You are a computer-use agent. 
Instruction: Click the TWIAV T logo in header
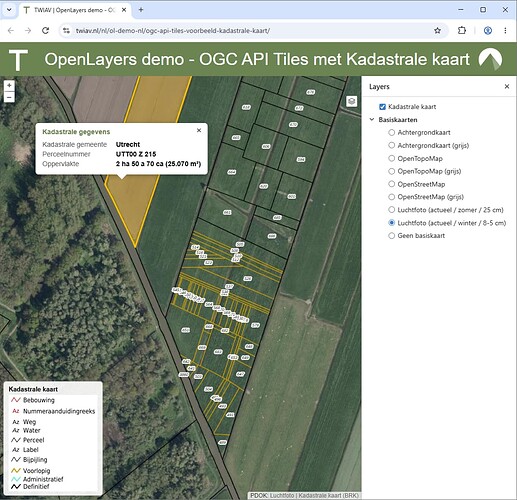tap(18, 60)
